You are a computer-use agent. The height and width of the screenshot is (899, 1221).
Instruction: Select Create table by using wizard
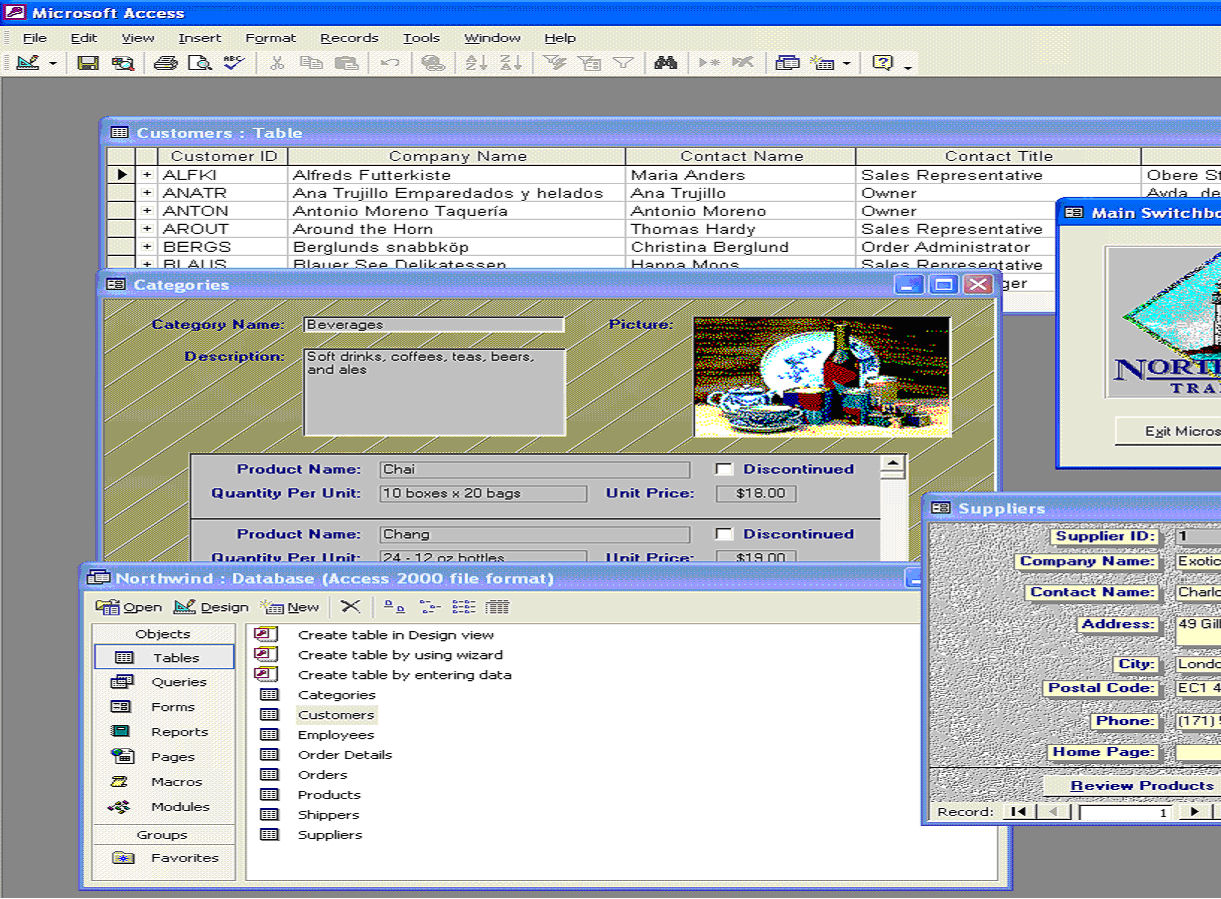click(x=400, y=655)
